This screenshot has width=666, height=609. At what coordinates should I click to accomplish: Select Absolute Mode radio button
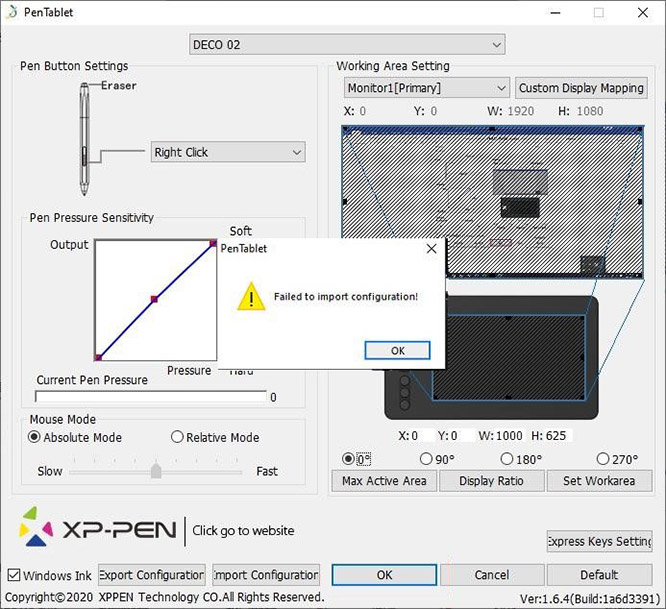click(x=34, y=437)
